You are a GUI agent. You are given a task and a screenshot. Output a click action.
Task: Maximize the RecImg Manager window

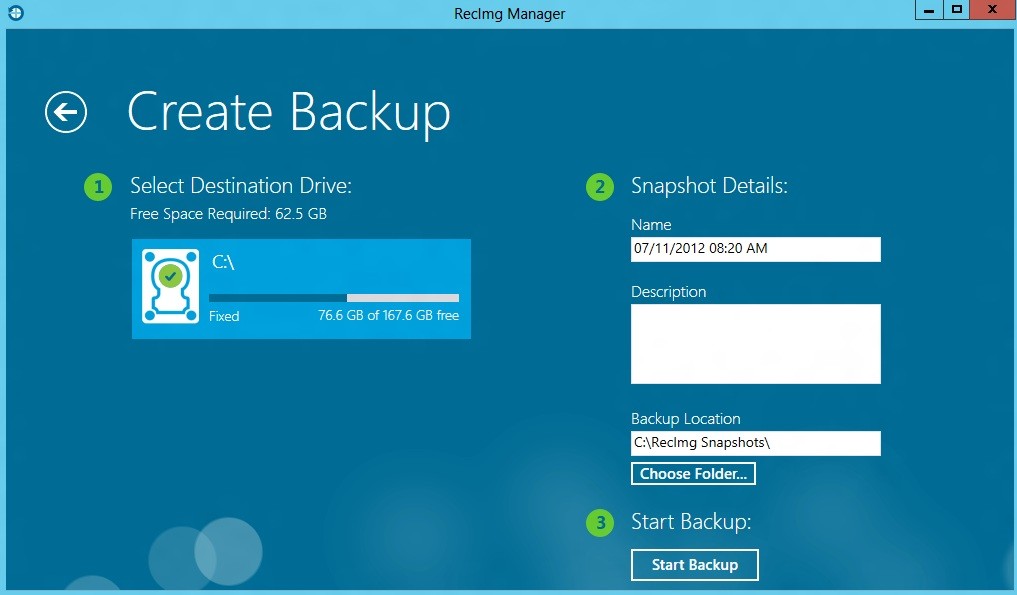click(x=957, y=10)
